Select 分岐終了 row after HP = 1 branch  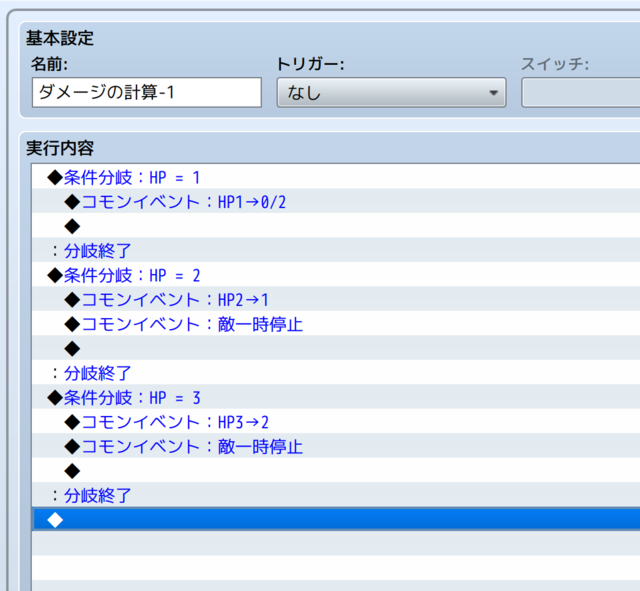(336, 250)
